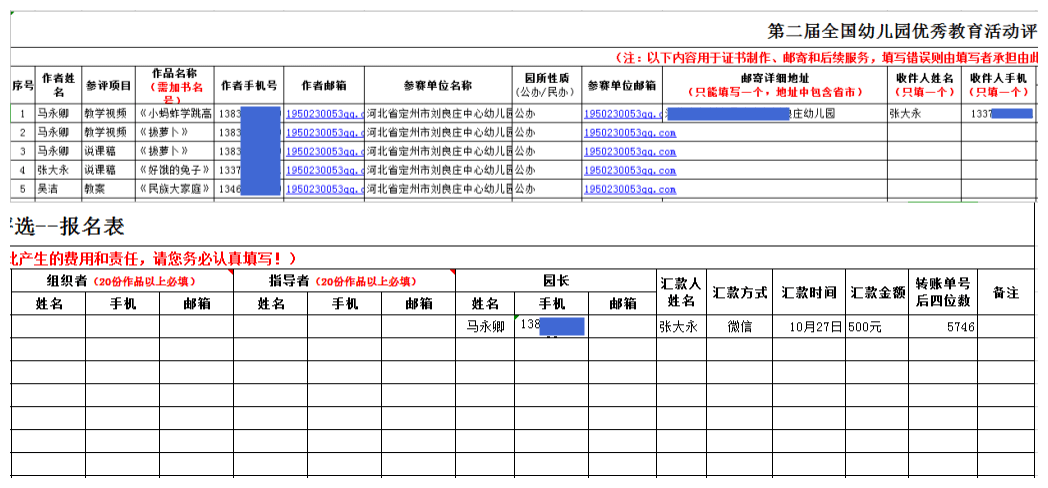This screenshot has height=488, width=1048.
Task: Select the 备注 header cell
Action: 1006,292
